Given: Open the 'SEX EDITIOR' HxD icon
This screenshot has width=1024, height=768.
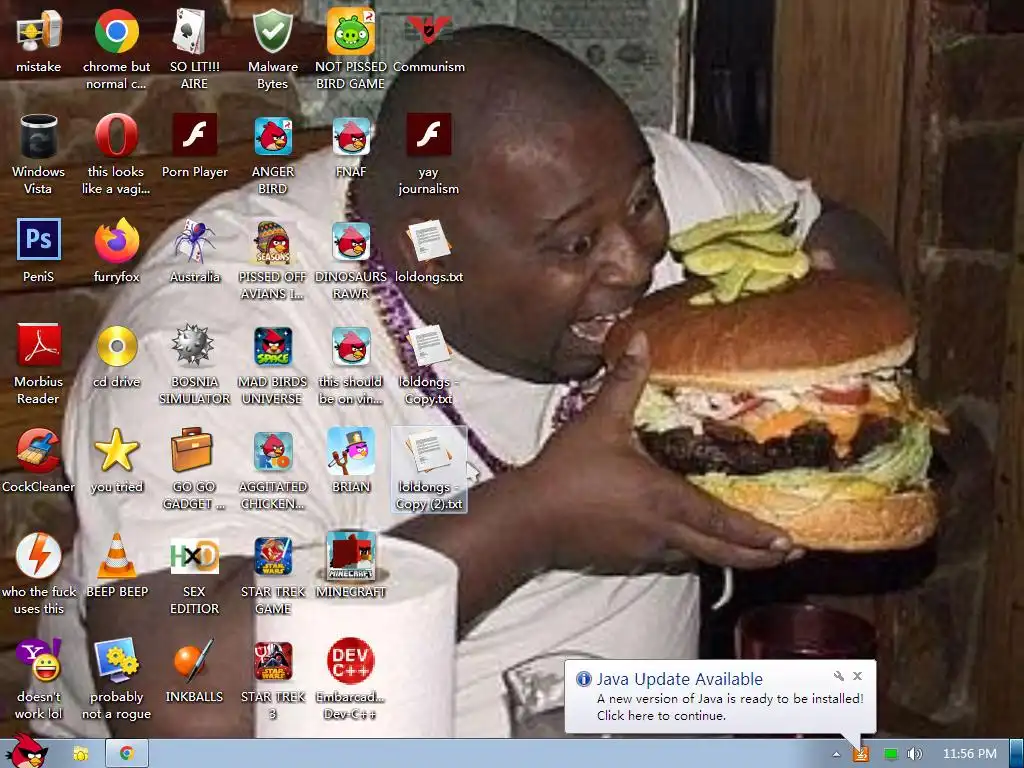Looking at the screenshot, I should click(x=194, y=556).
